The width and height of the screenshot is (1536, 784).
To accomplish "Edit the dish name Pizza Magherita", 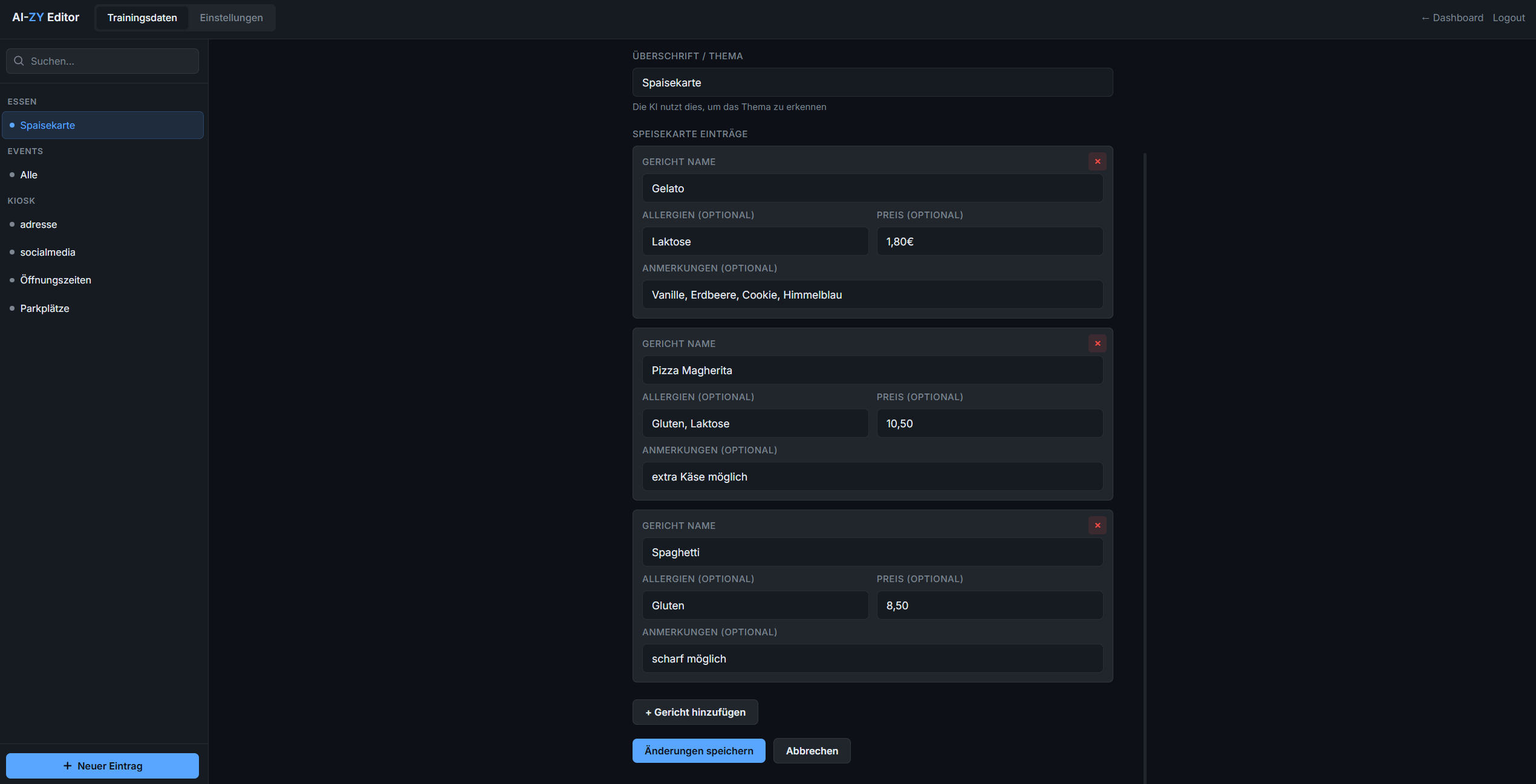I will [x=873, y=370].
